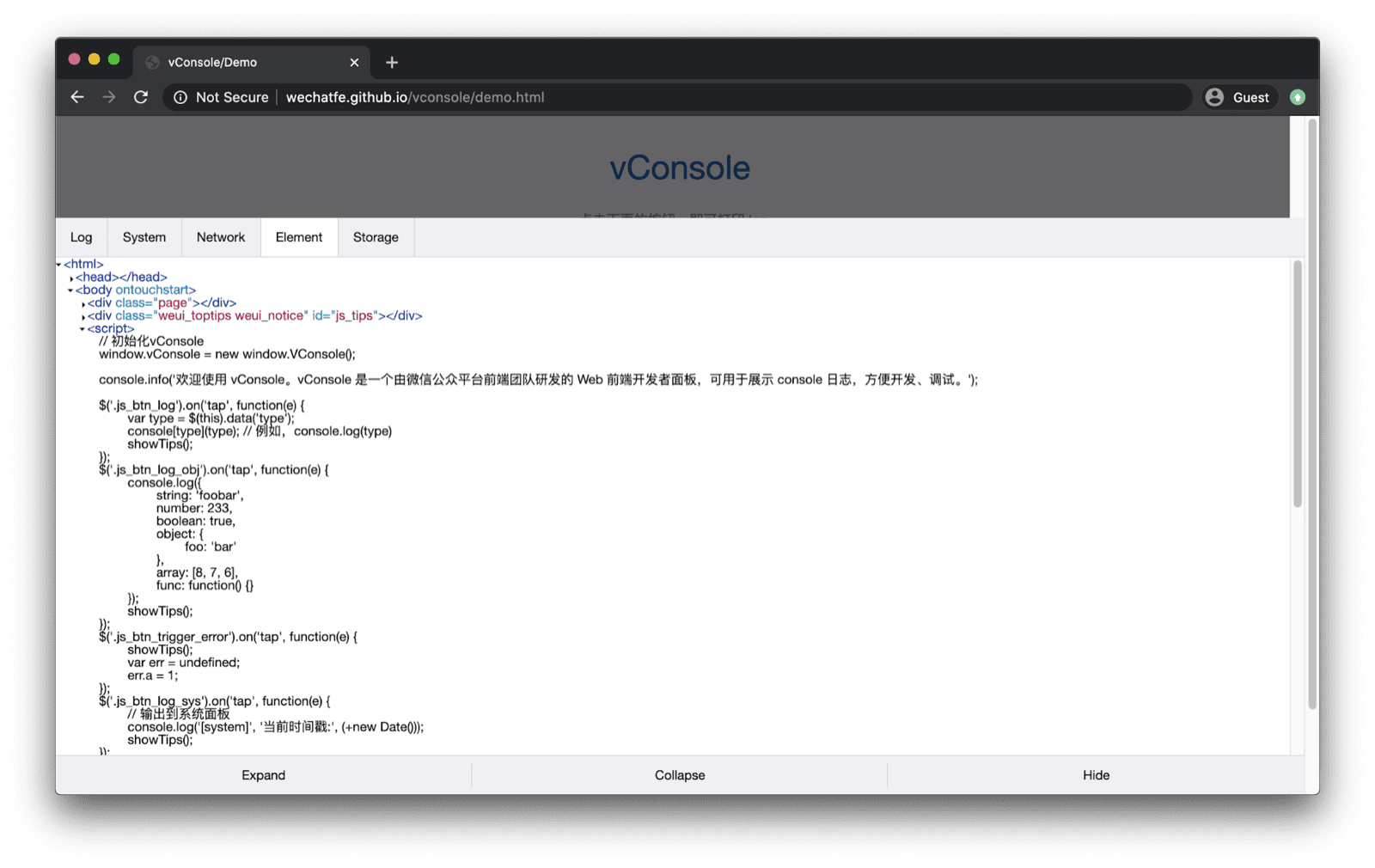Reload the vConsole demo page
Viewport: 1375px width, 868px height.
point(141,97)
